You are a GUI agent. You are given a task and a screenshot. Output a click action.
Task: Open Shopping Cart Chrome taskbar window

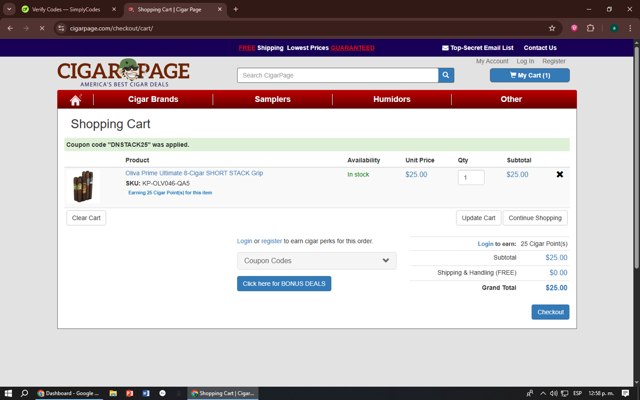tap(223, 393)
